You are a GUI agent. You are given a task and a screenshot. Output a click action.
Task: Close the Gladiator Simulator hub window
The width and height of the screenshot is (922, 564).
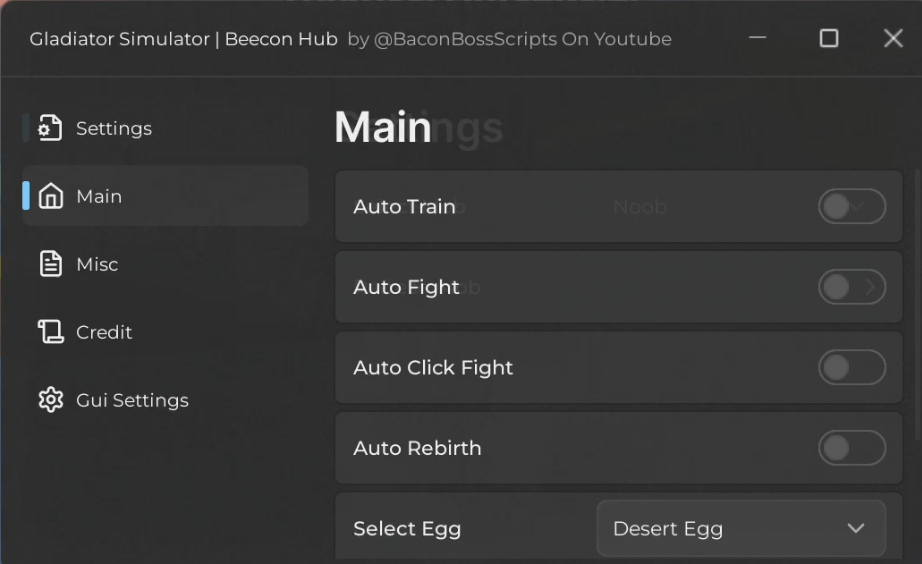point(893,38)
